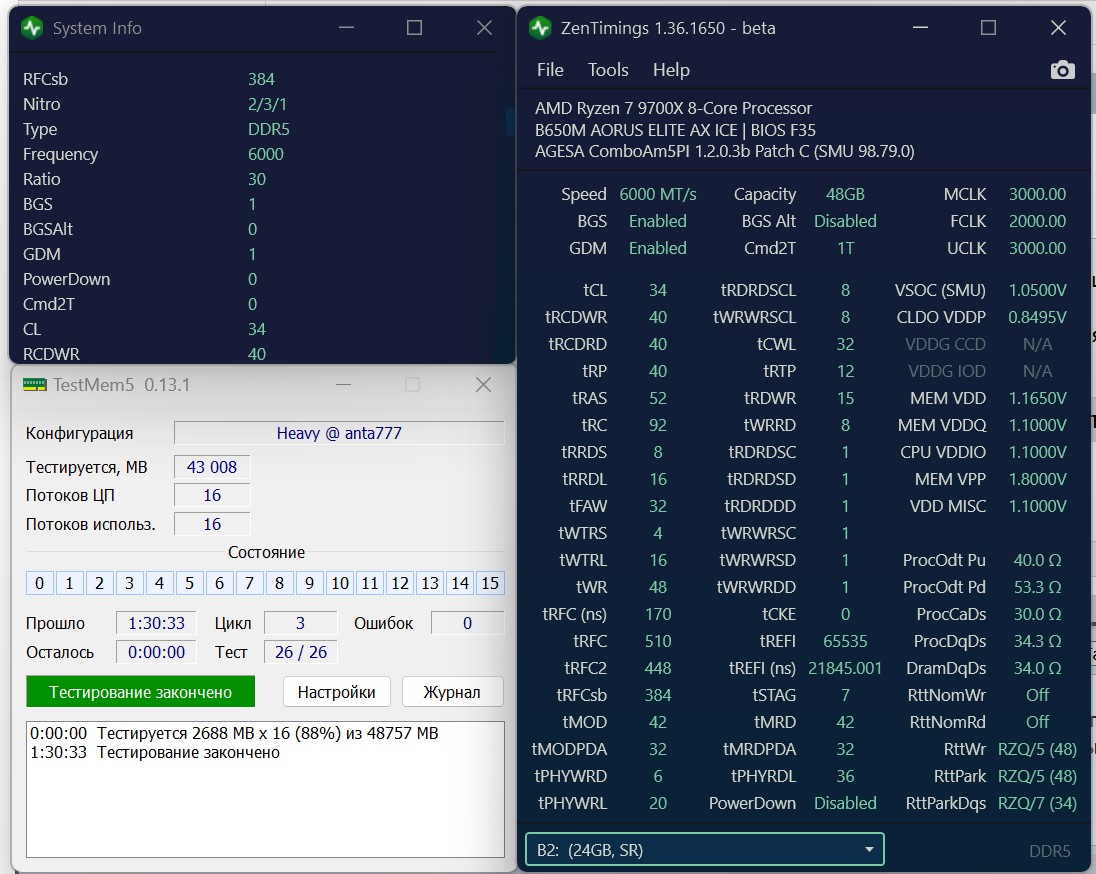This screenshot has width=1096, height=874.
Task: Click the VSOC (SMU) value 1.0500V
Action: 1037,290
